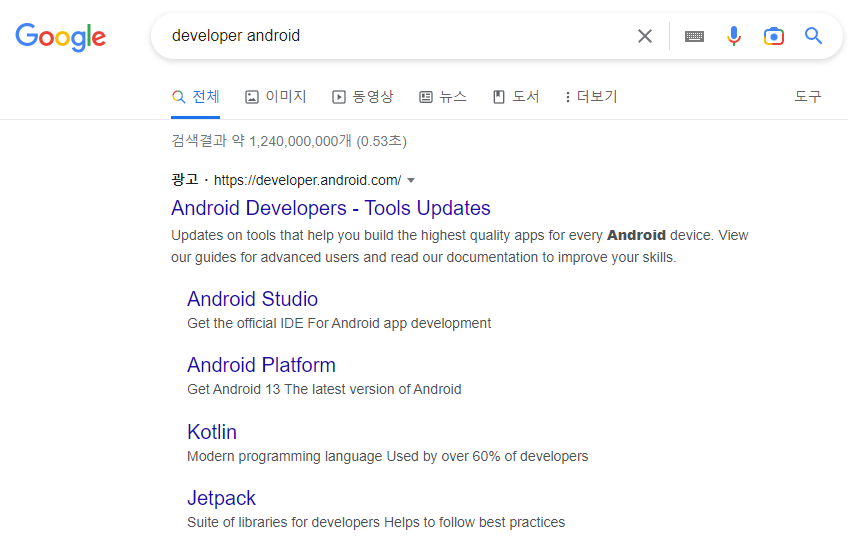
Task: Click the result count text 1,240,000,000개
Action: click(x=301, y=141)
